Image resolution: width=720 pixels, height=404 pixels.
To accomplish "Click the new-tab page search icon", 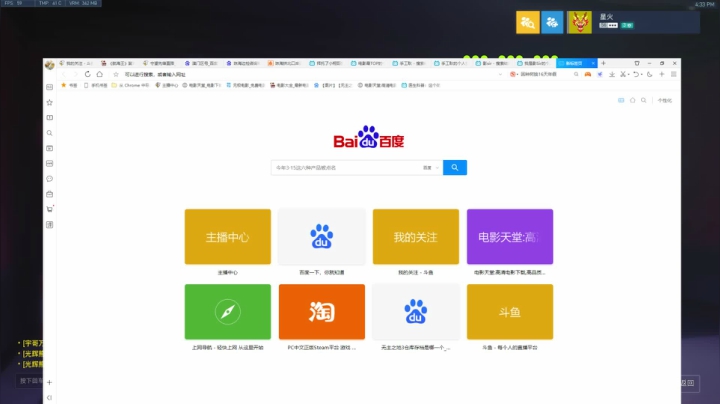I will 644,100.
